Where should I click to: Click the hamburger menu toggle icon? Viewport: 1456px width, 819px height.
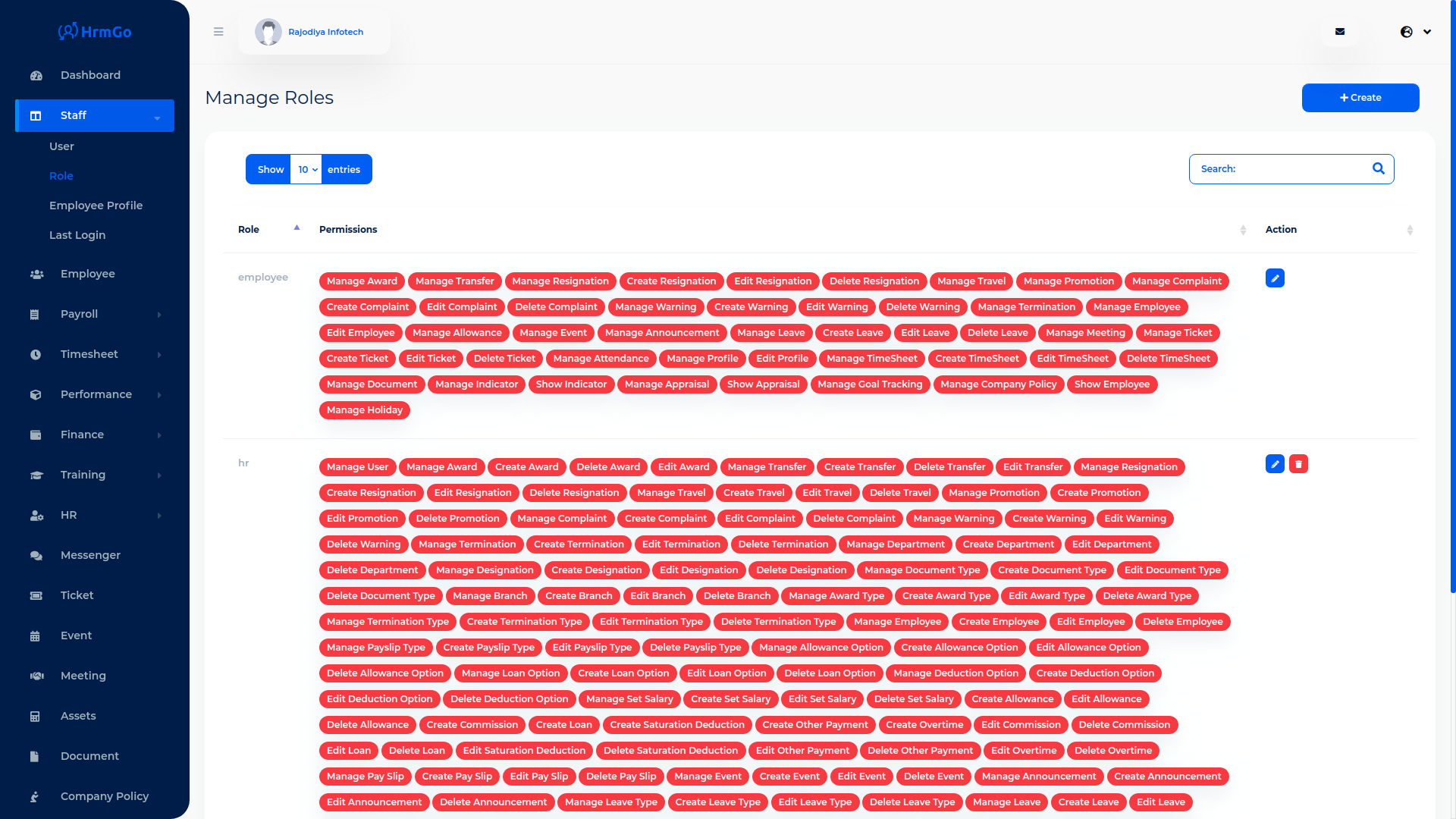[218, 32]
